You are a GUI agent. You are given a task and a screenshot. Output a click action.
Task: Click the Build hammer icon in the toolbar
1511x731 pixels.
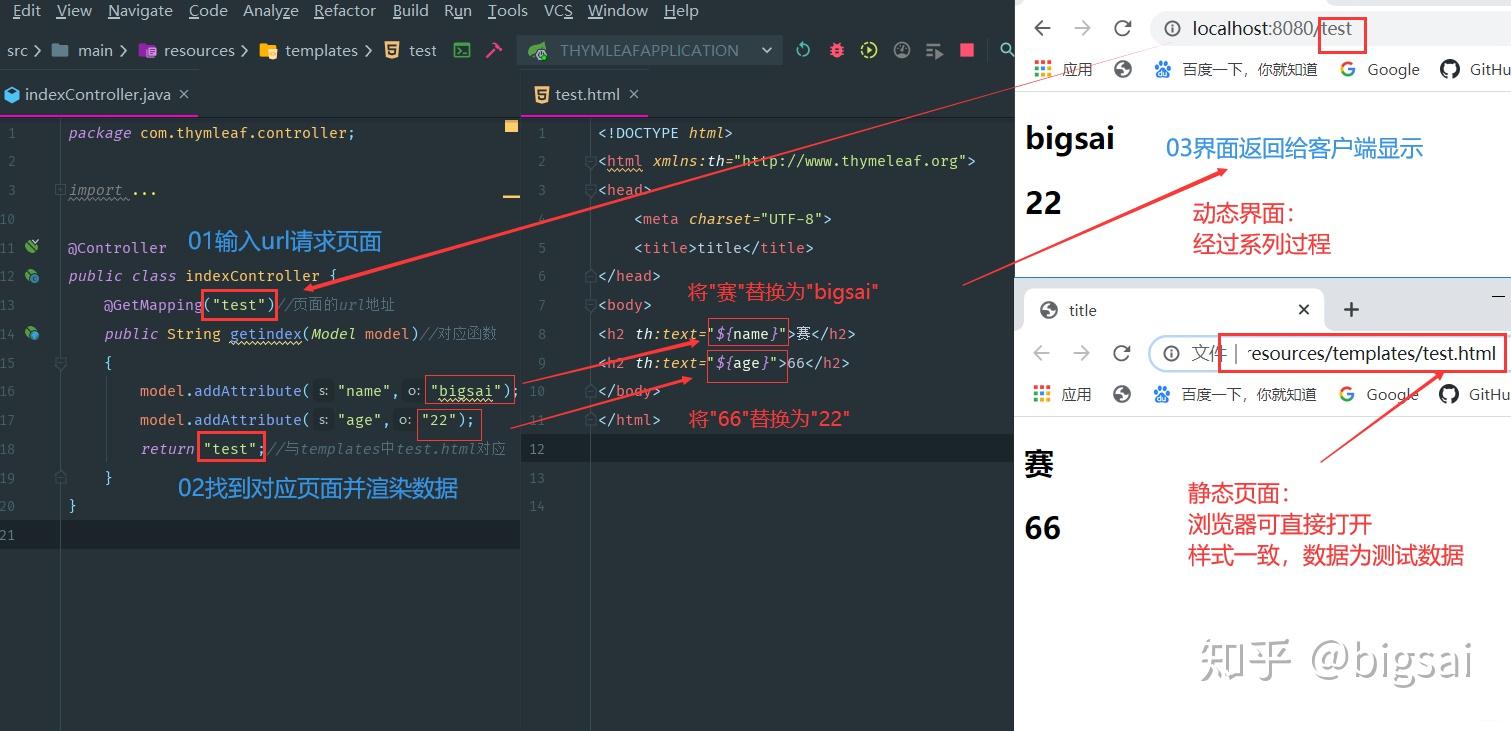click(492, 50)
